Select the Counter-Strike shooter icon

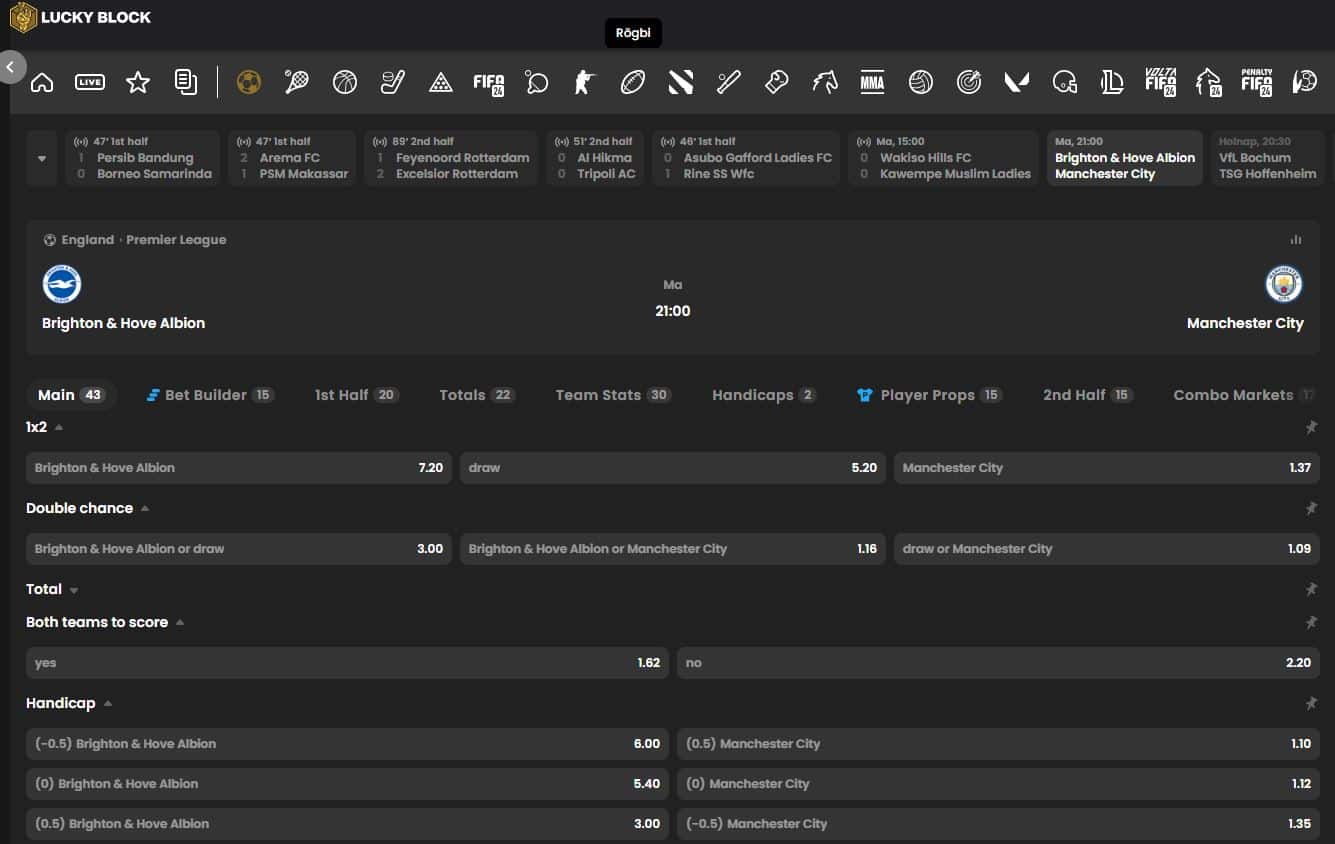585,82
